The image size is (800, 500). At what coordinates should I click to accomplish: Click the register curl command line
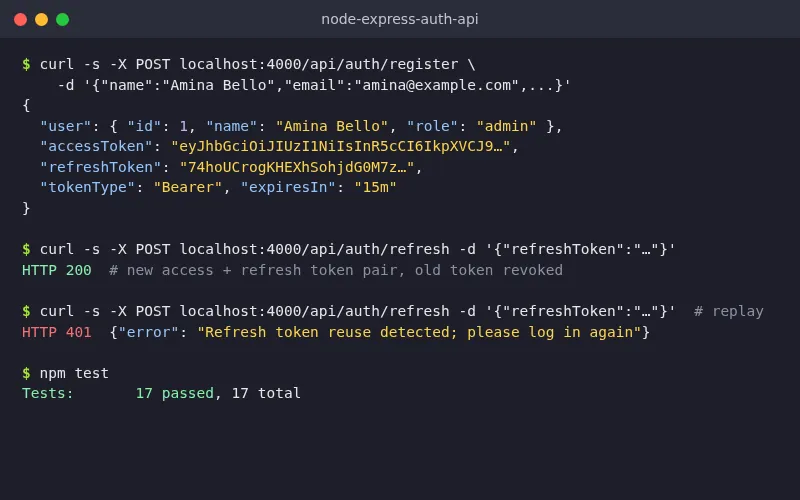248,64
